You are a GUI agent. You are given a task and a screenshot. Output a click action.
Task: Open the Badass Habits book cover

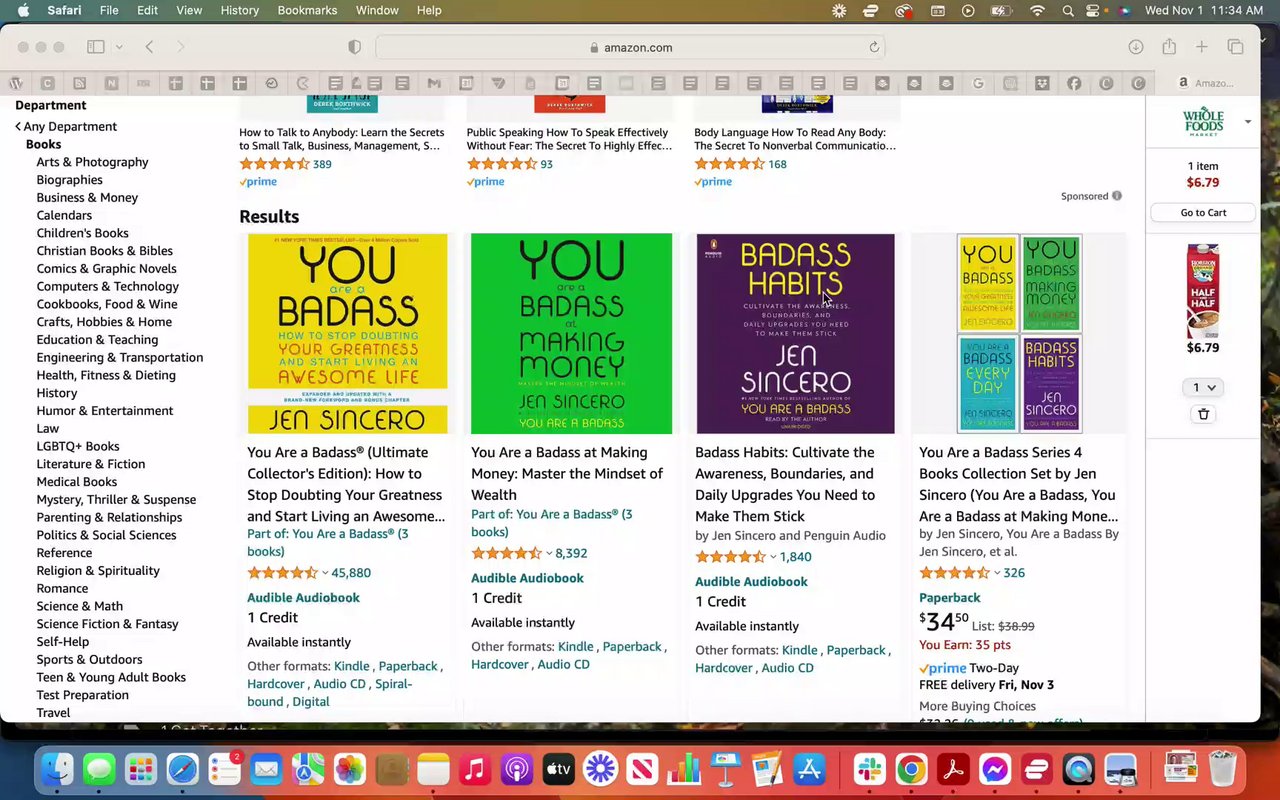(796, 333)
